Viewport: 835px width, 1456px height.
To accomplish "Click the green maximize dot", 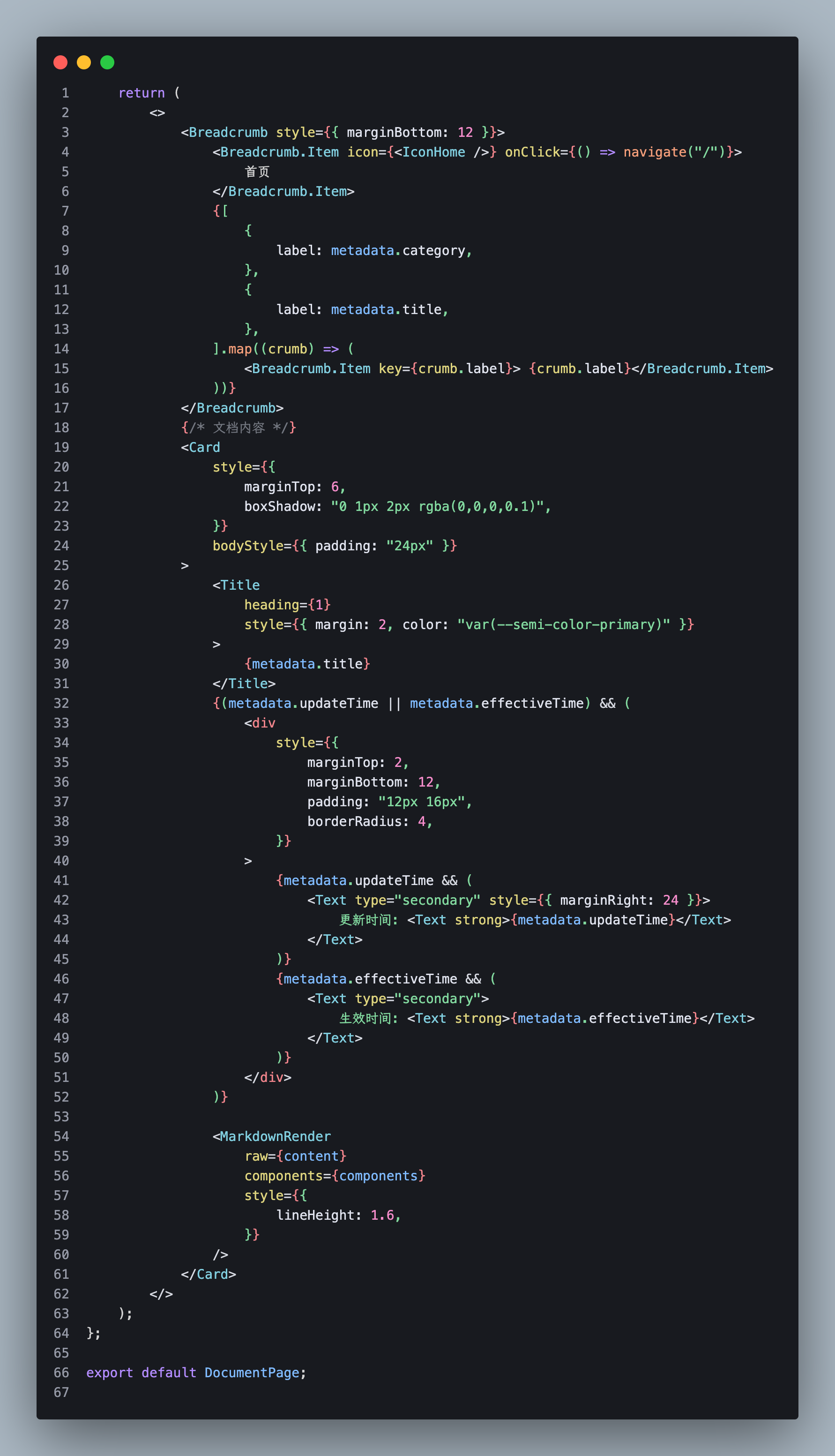I will coord(107,62).
